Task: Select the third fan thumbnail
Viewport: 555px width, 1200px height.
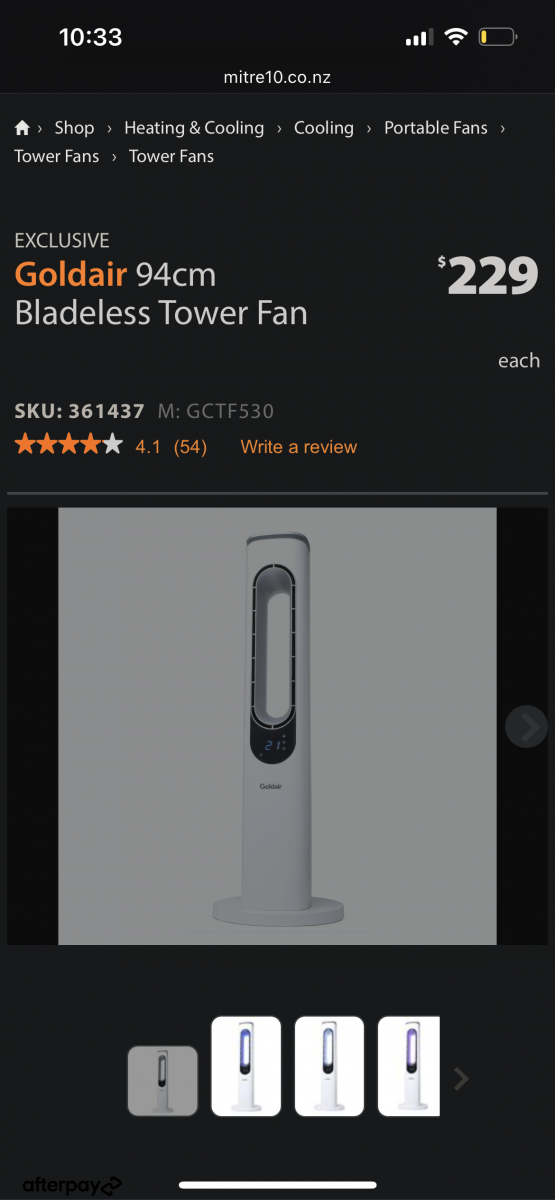Action: 329,1066
